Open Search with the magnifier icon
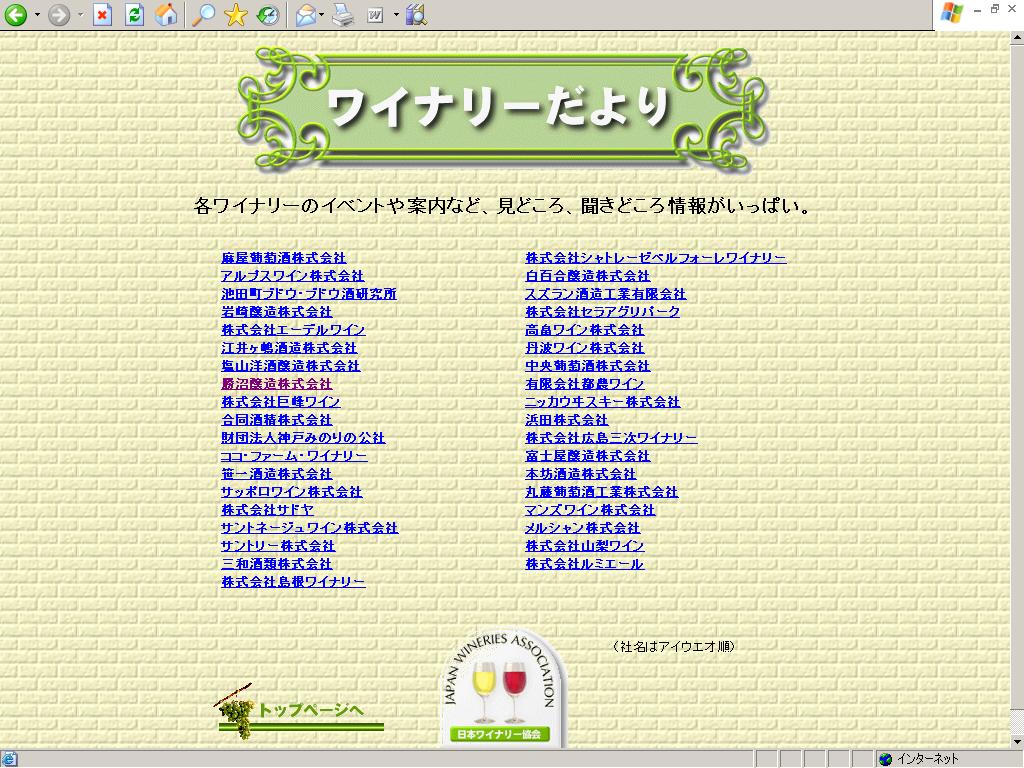 click(204, 14)
